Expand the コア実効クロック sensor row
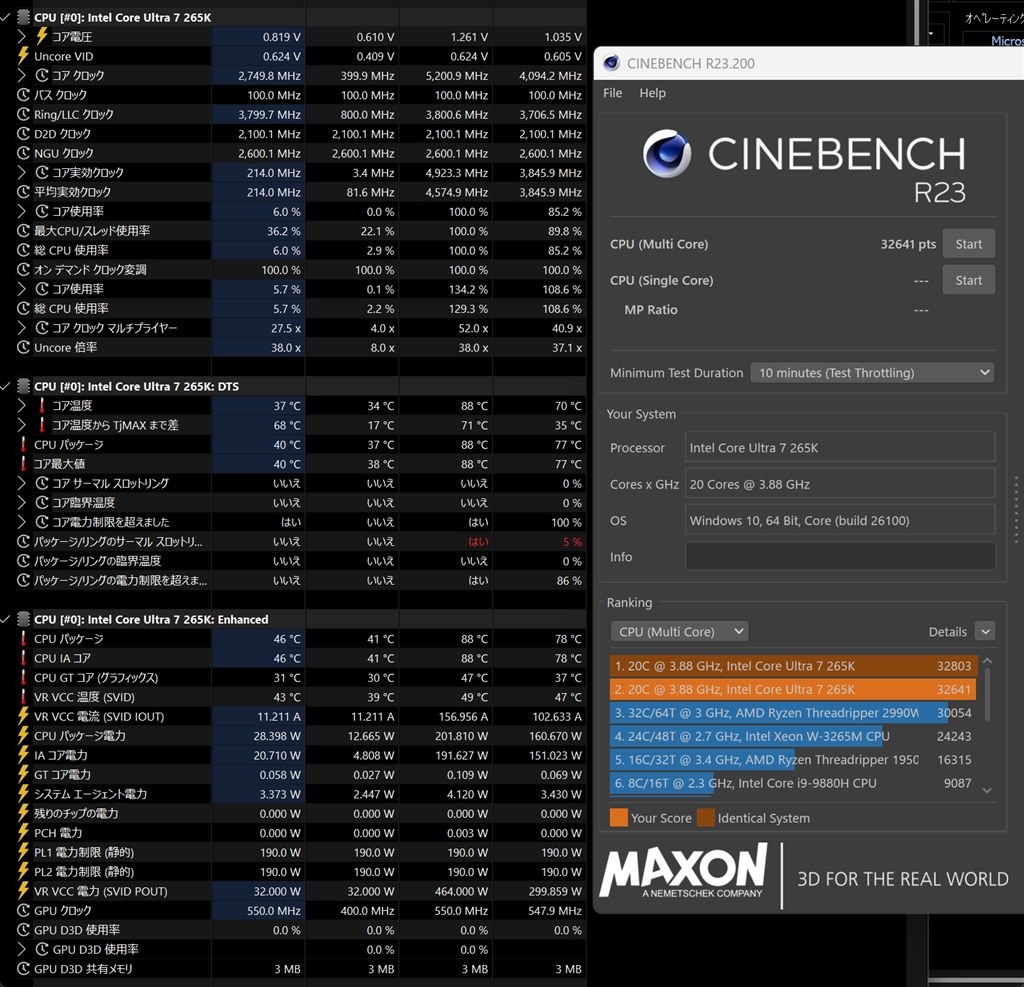 tap(22, 172)
